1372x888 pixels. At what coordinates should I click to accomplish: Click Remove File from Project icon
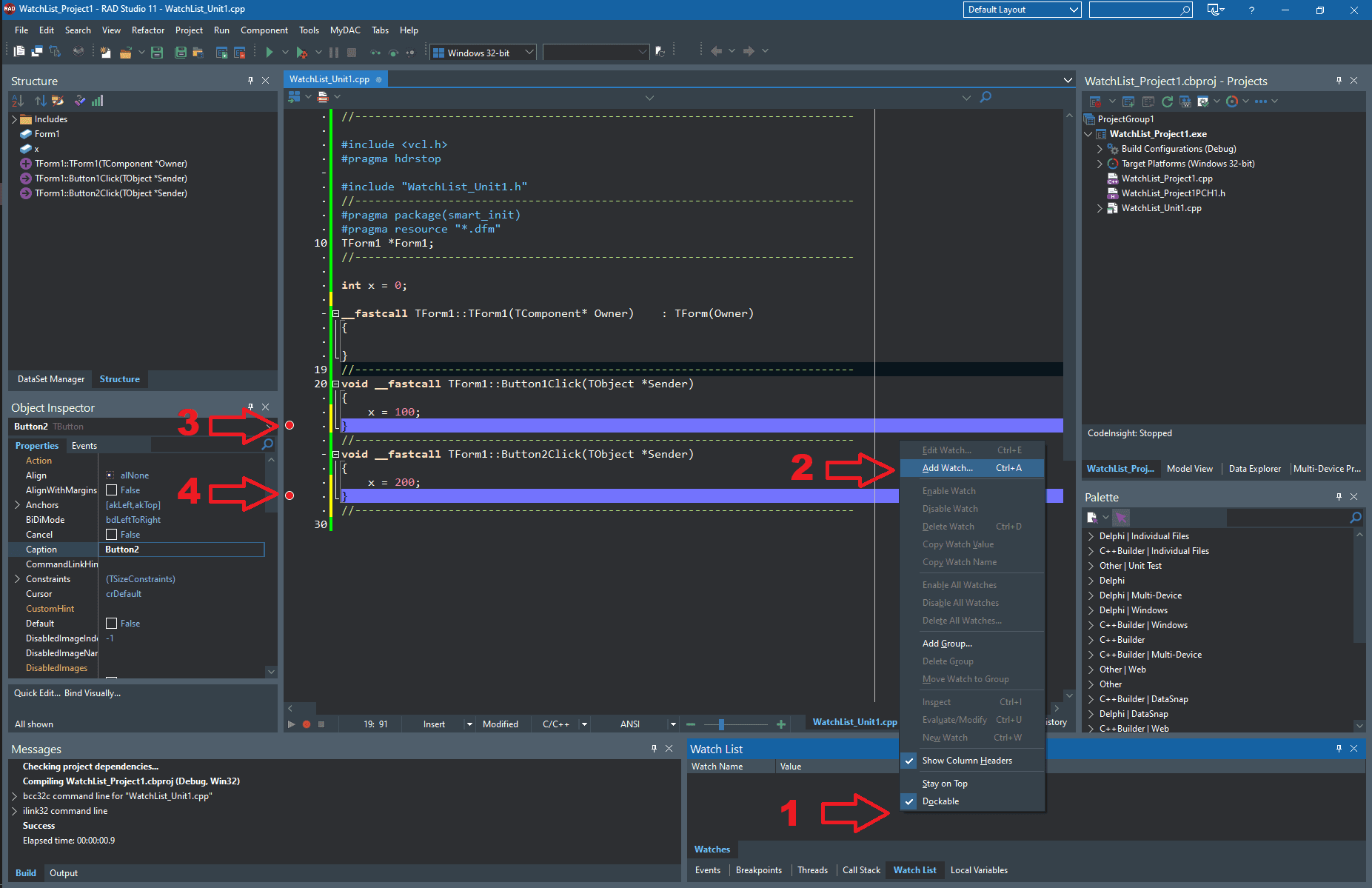(240, 53)
